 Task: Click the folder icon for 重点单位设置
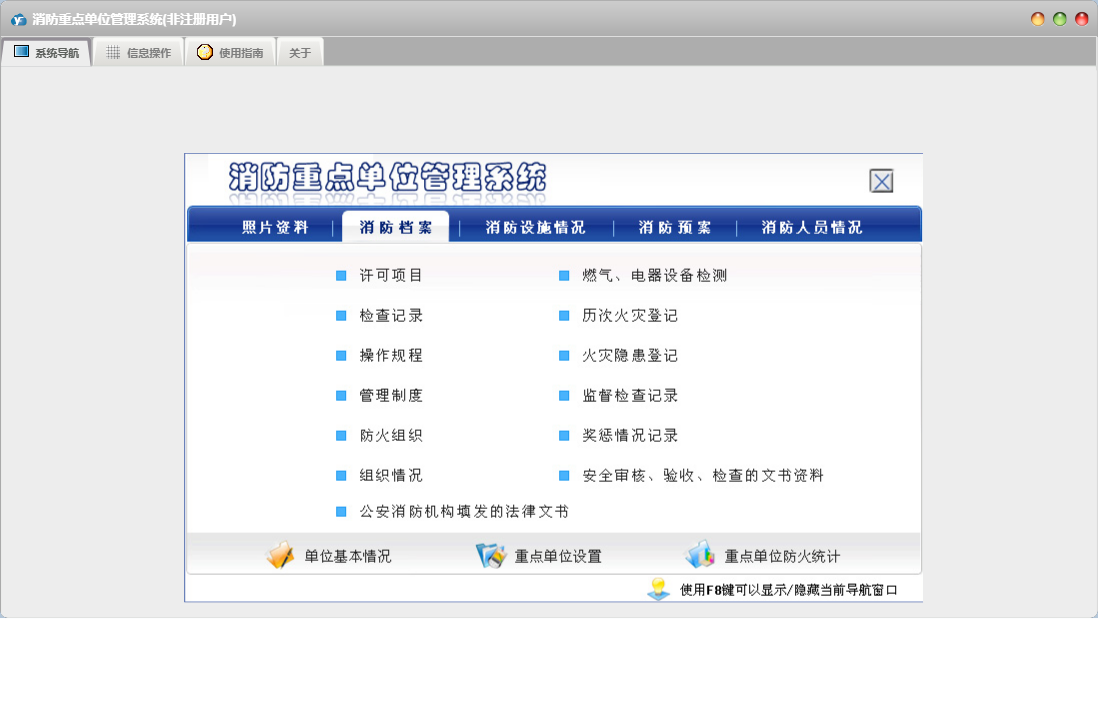point(491,555)
